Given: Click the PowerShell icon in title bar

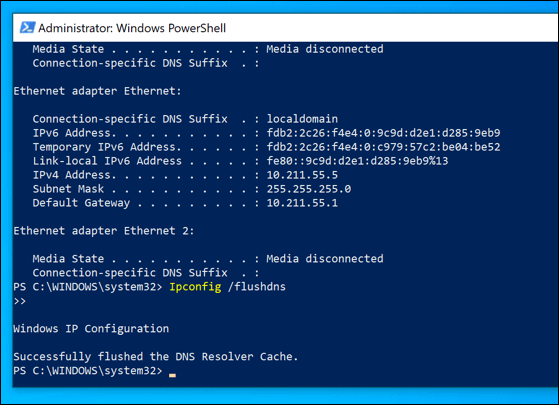Looking at the screenshot, I should 27,27.
